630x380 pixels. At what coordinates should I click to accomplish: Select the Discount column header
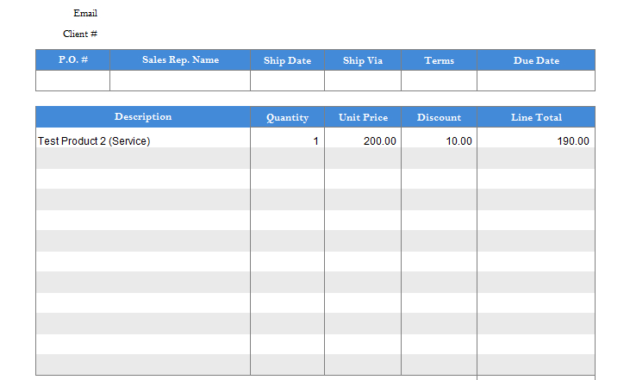[x=439, y=117]
